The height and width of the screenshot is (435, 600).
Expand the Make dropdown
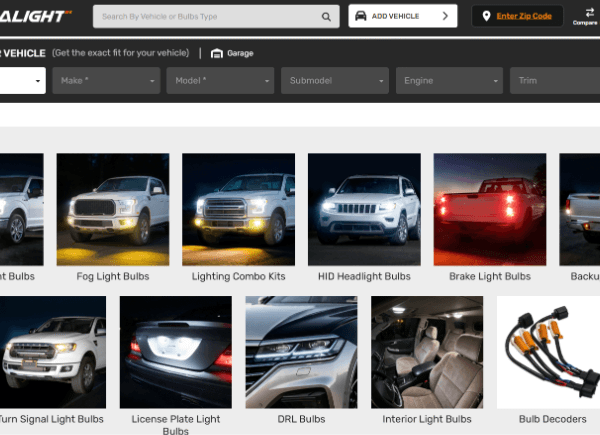tap(106, 81)
